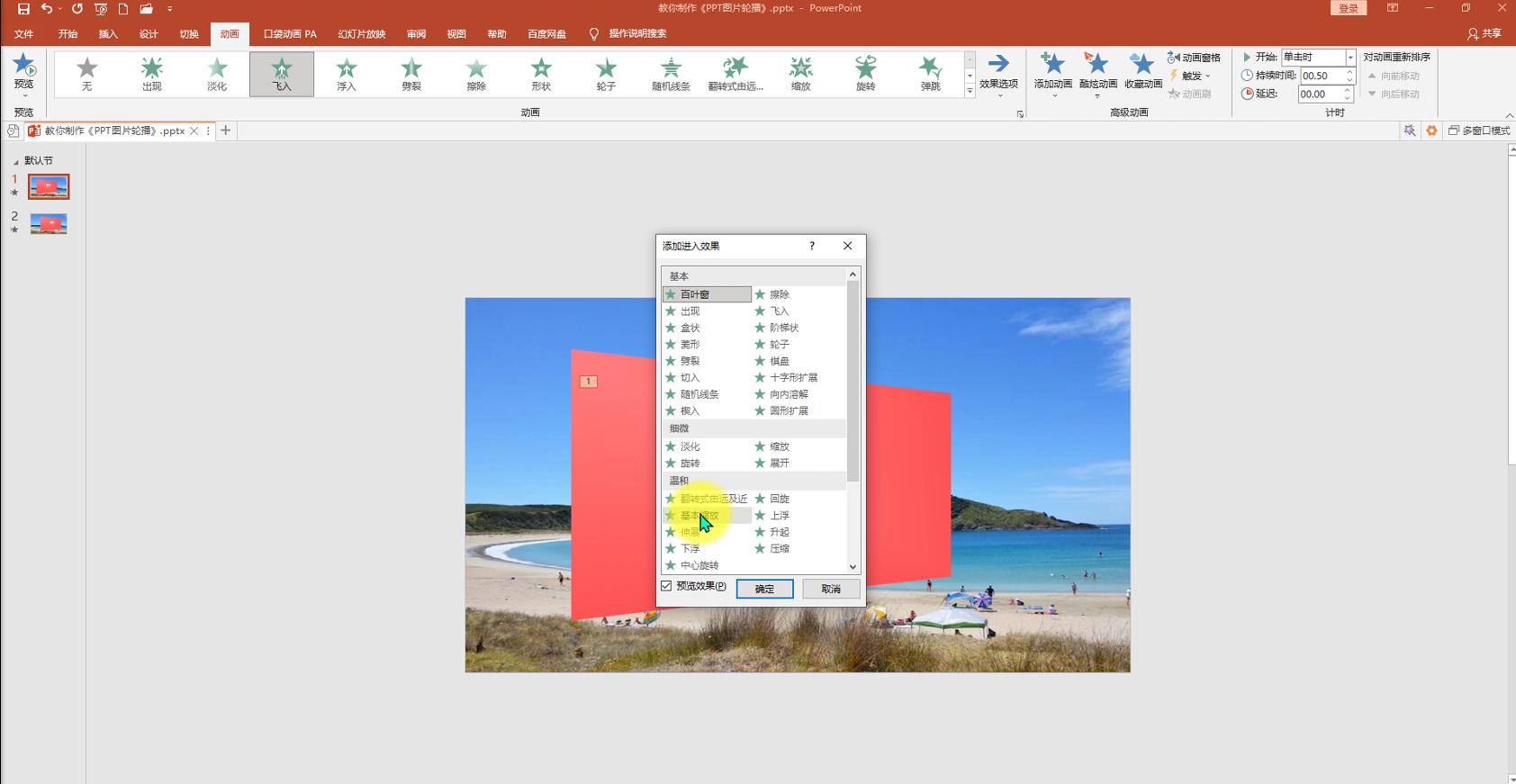Open the 酷炫动画 menu
This screenshot has width=1516, height=784.
[1097, 74]
